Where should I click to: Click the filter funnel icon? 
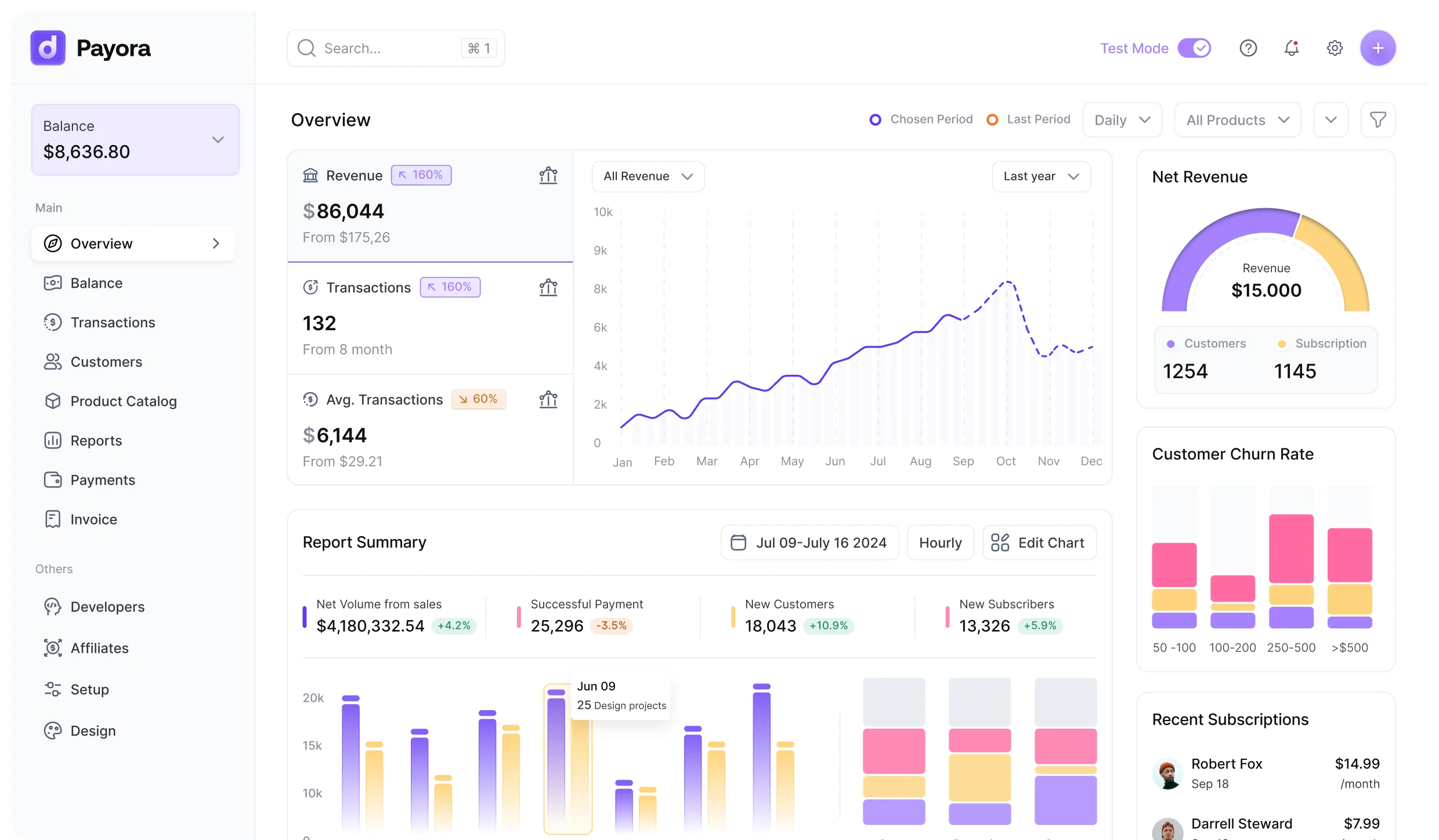click(x=1377, y=120)
